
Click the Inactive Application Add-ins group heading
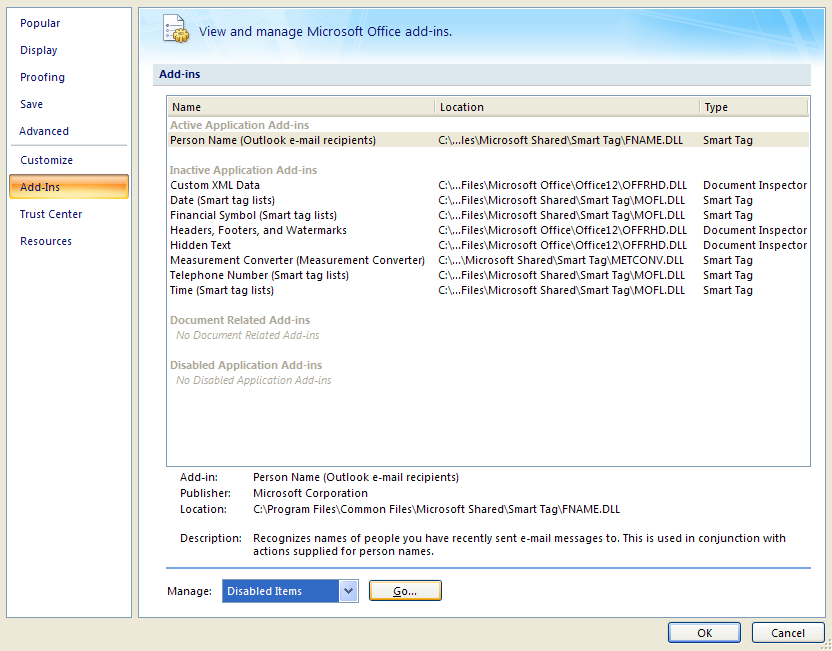click(243, 170)
